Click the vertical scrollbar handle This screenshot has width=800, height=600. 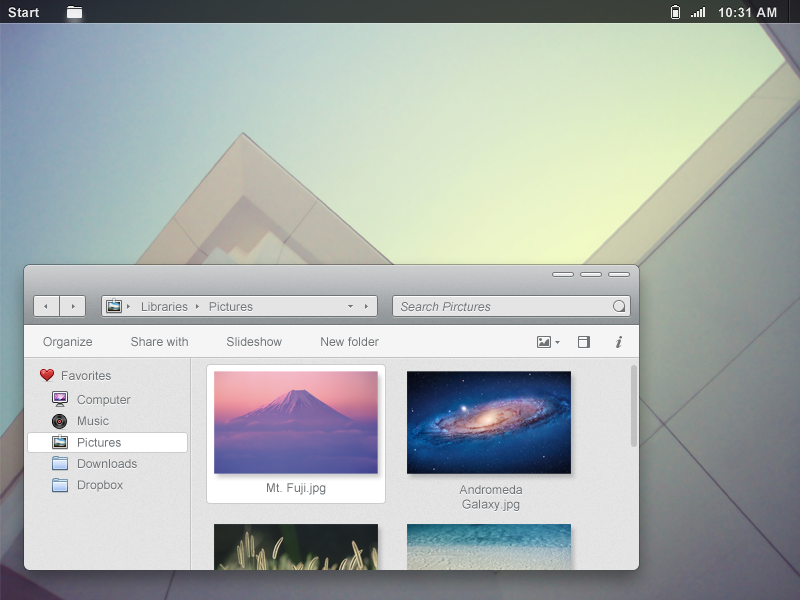pyautogui.click(x=634, y=406)
